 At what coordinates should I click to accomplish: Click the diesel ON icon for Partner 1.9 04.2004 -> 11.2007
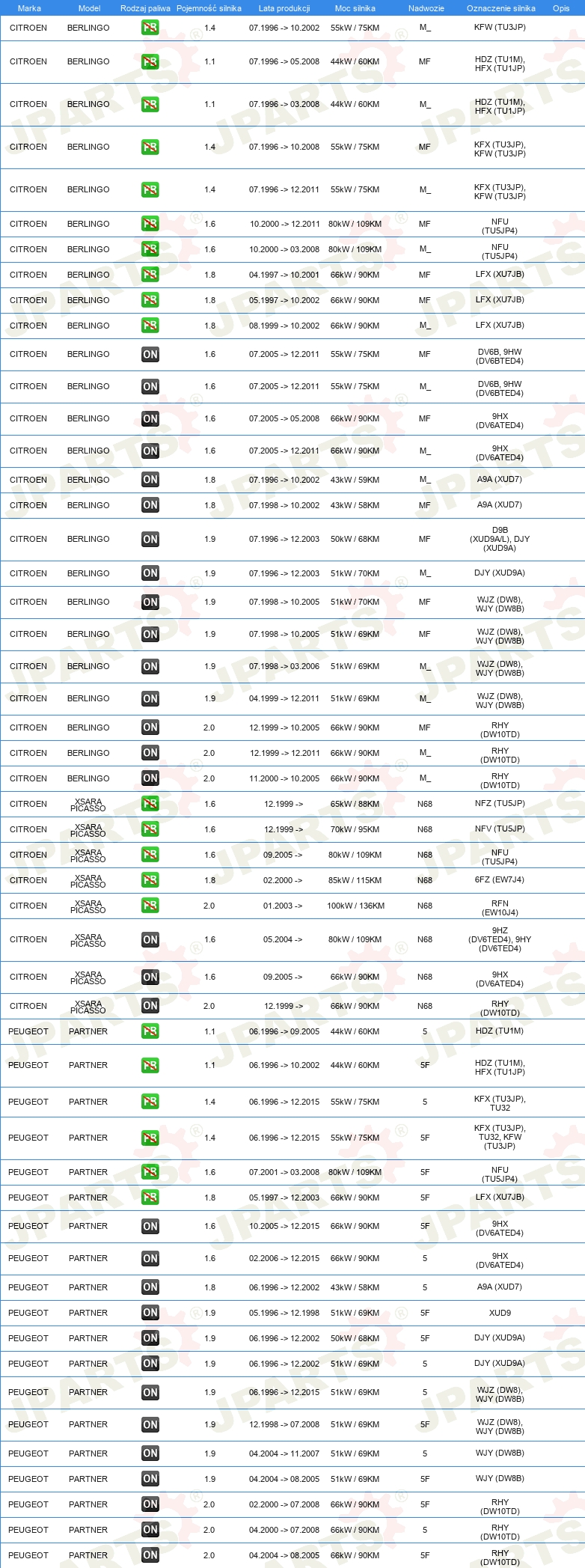click(150, 1453)
